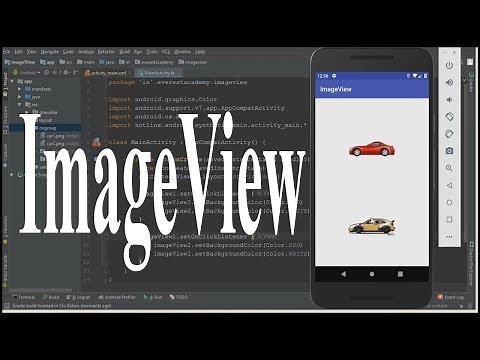Open the Refactor menu
480x360 pixels.
coord(106,52)
